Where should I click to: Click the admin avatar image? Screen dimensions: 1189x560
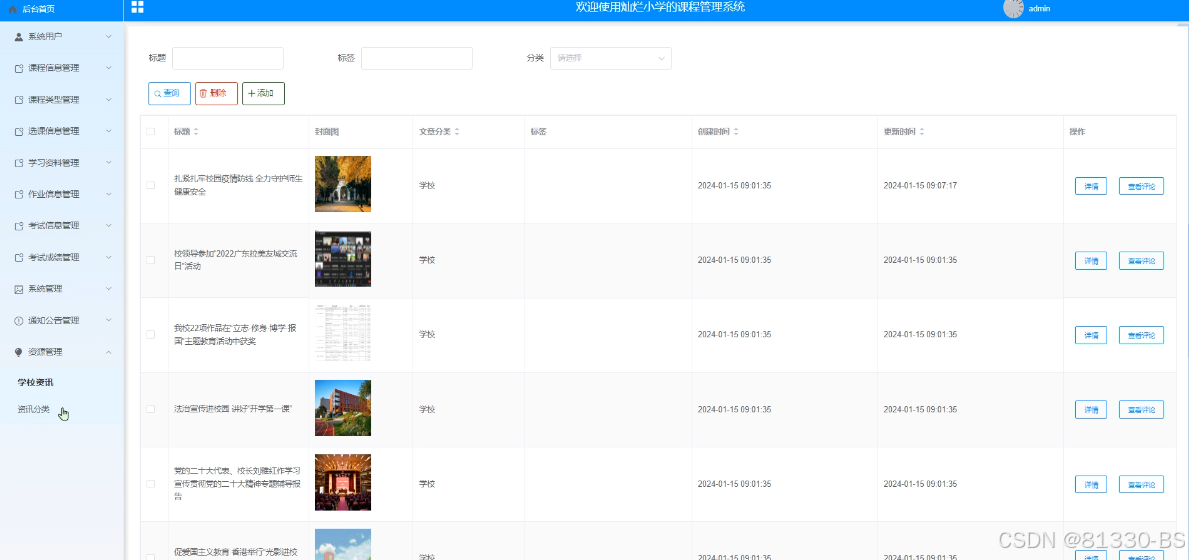(1013, 8)
